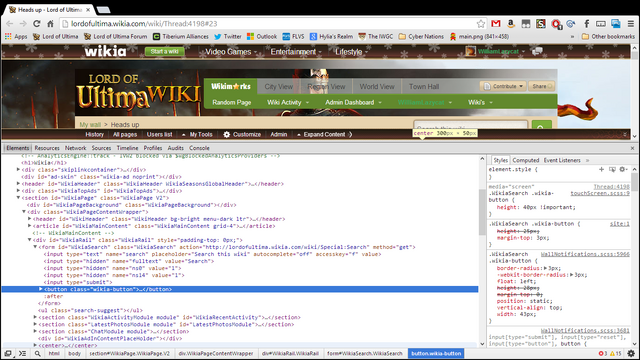Open Contribute dropdown button
640x360 pixels.
503,86
